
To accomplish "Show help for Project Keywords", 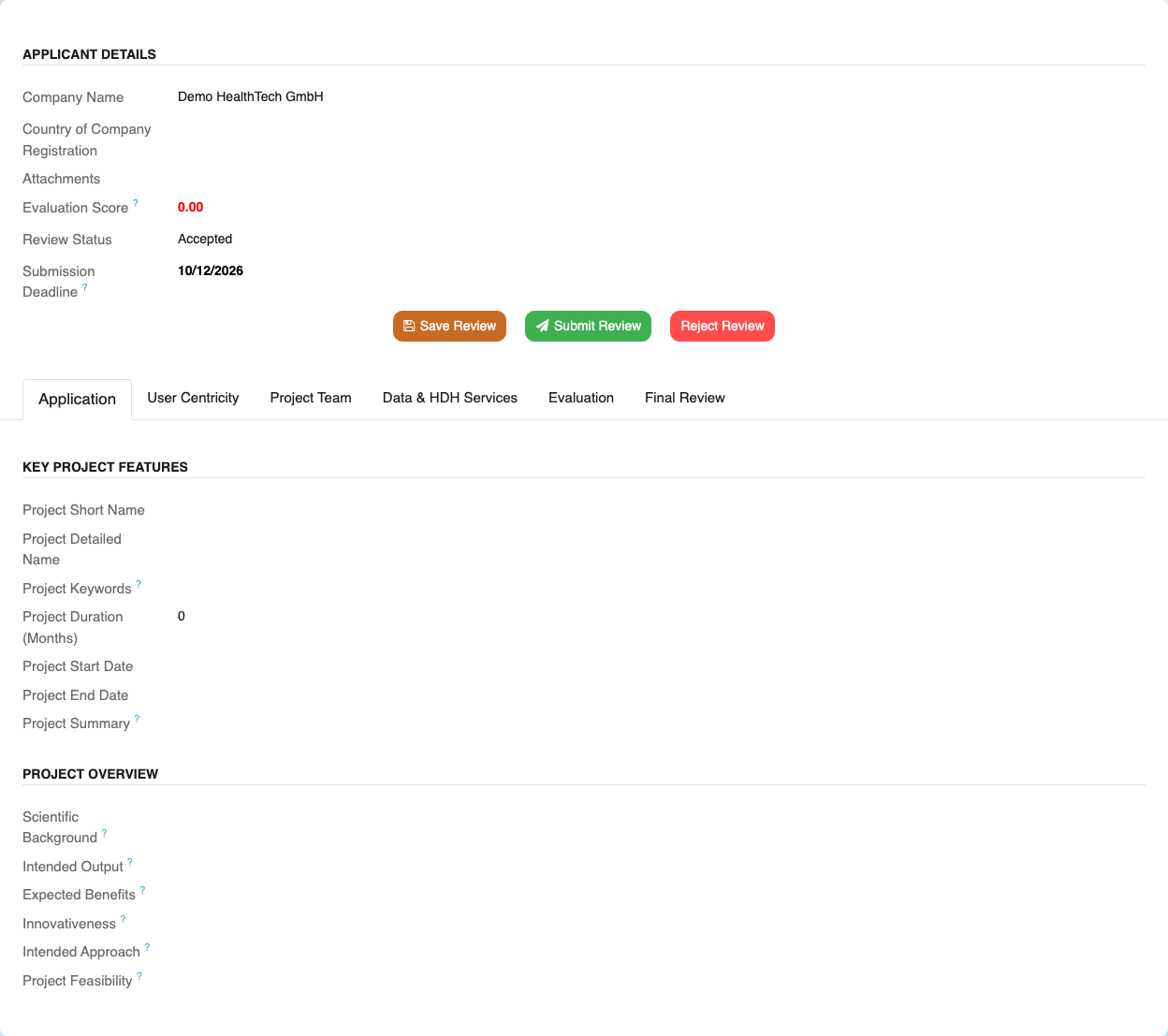I will pyautogui.click(x=139, y=584).
